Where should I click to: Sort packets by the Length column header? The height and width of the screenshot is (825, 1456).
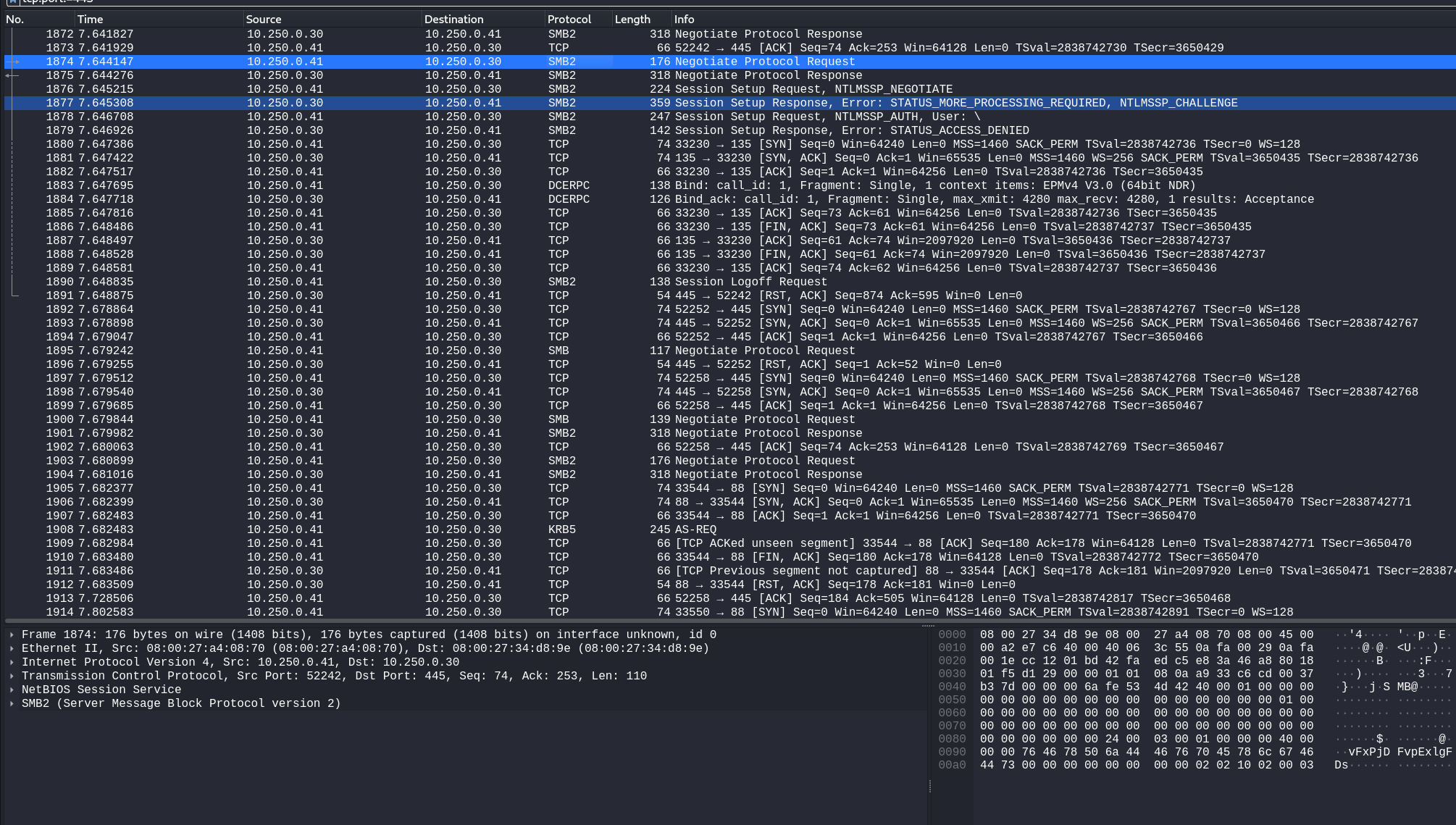point(641,20)
